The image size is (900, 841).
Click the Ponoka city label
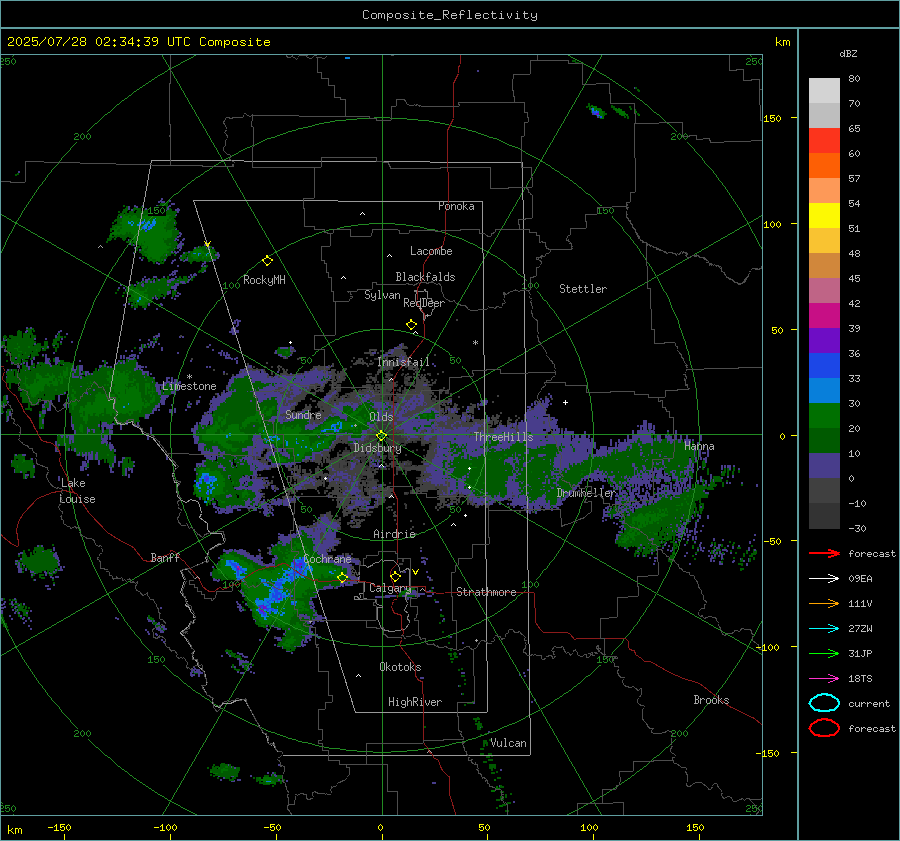click(x=456, y=206)
